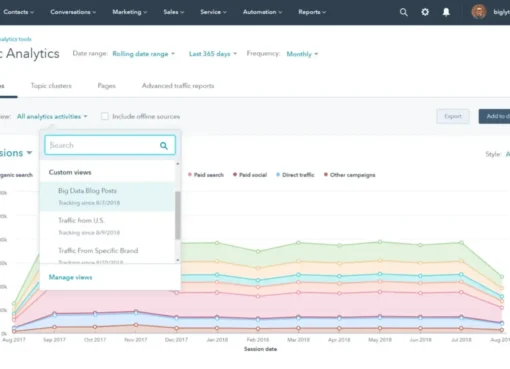
Task: Toggle the Direct traffic legend dot
Action: coord(278,174)
